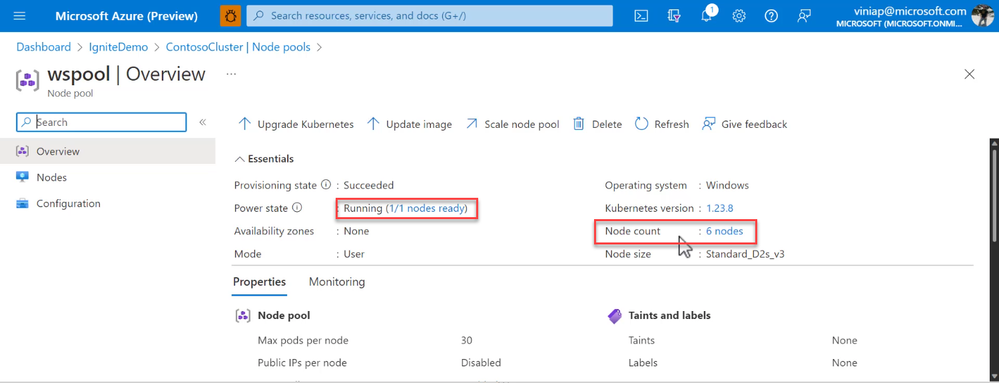Click the Microsoft Azure (Preview) title
Screen dimensions: 999x383
127,16
